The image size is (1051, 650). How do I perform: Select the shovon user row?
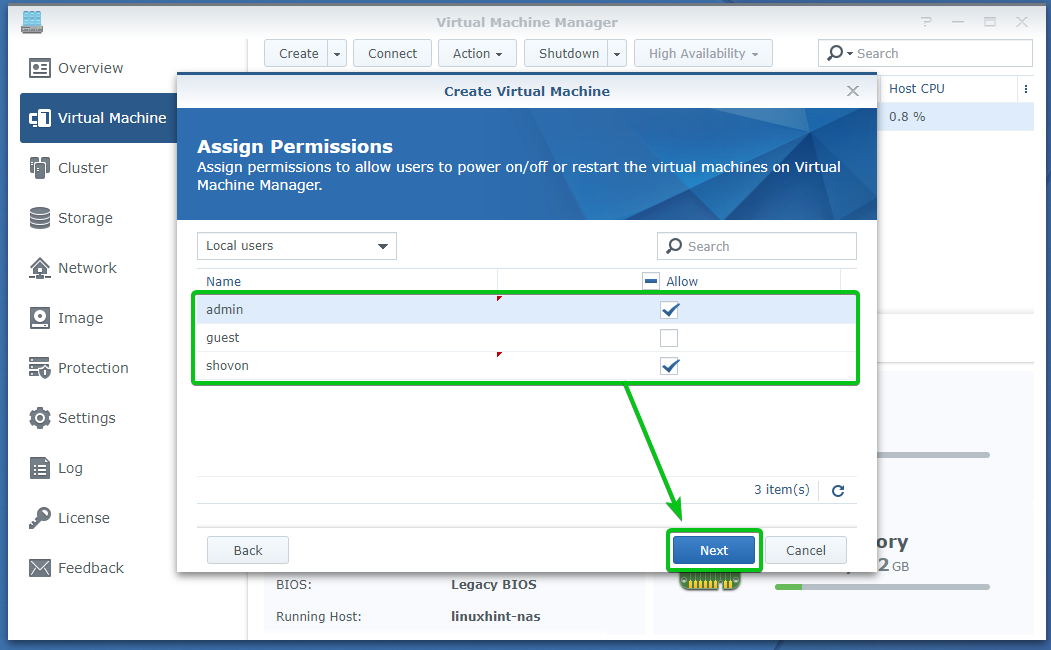click(x=526, y=366)
